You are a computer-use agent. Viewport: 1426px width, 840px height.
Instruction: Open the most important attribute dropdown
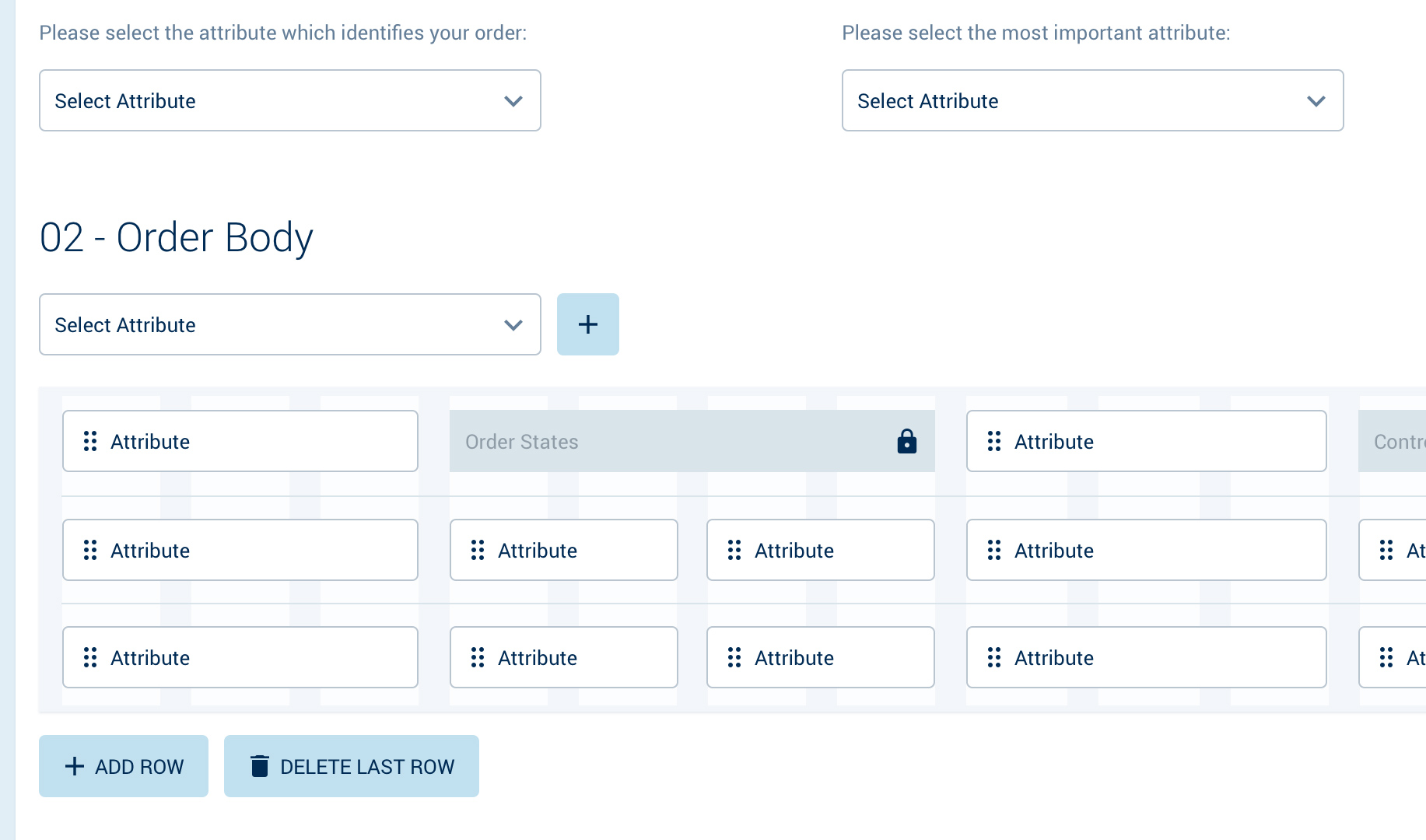(1091, 100)
